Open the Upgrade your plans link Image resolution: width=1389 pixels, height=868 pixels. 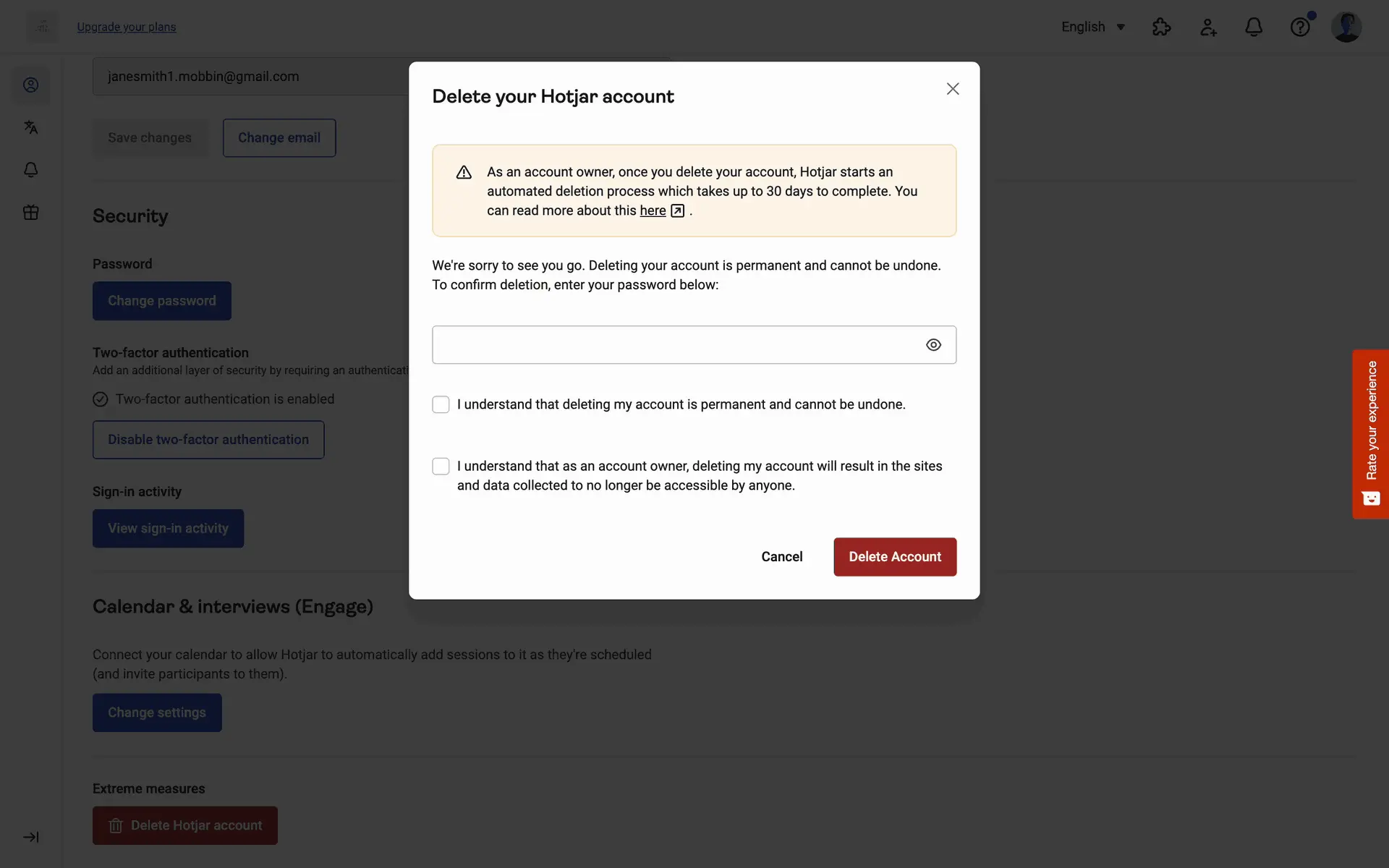[127, 27]
